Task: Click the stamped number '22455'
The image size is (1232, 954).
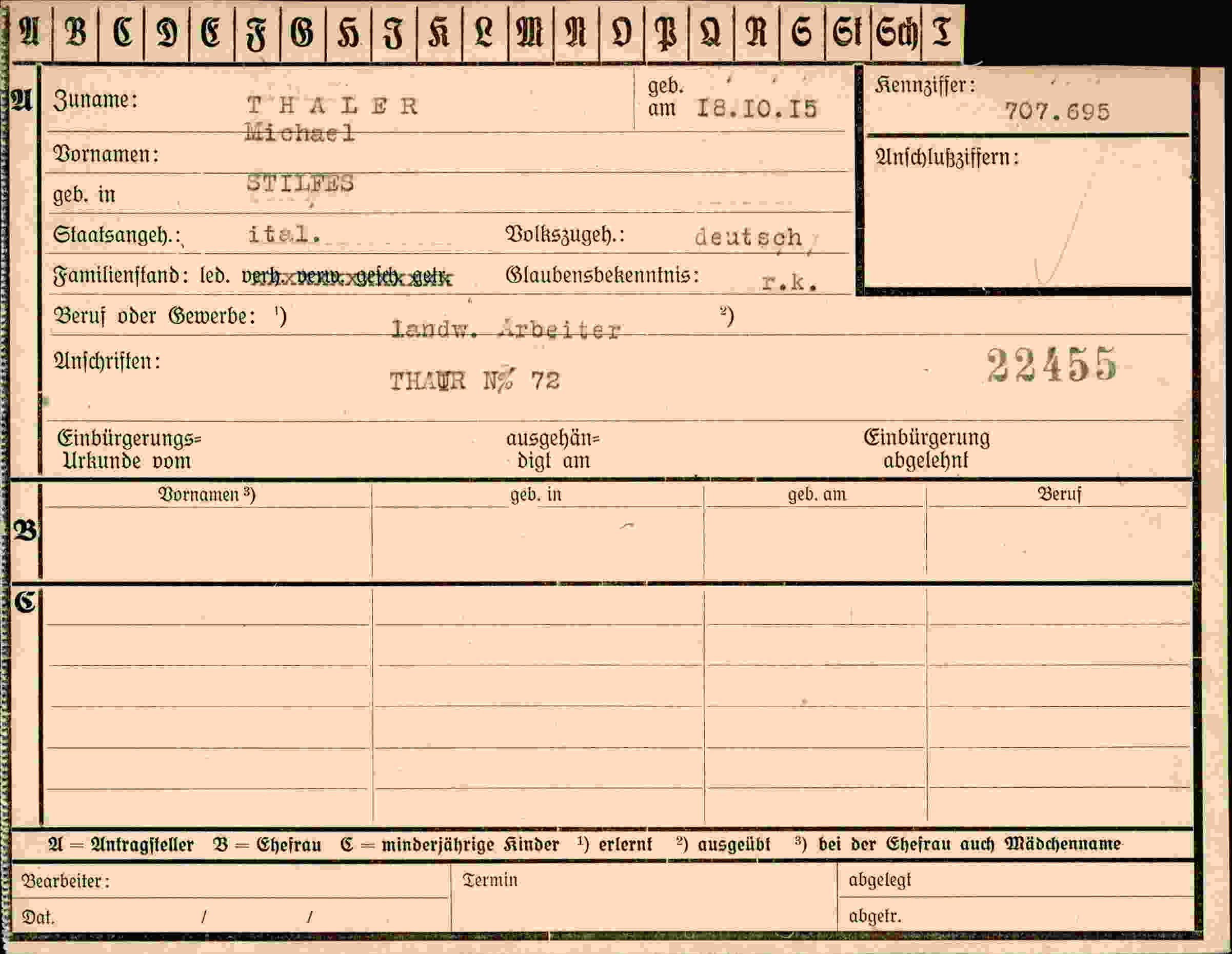Action: [x=1051, y=365]
